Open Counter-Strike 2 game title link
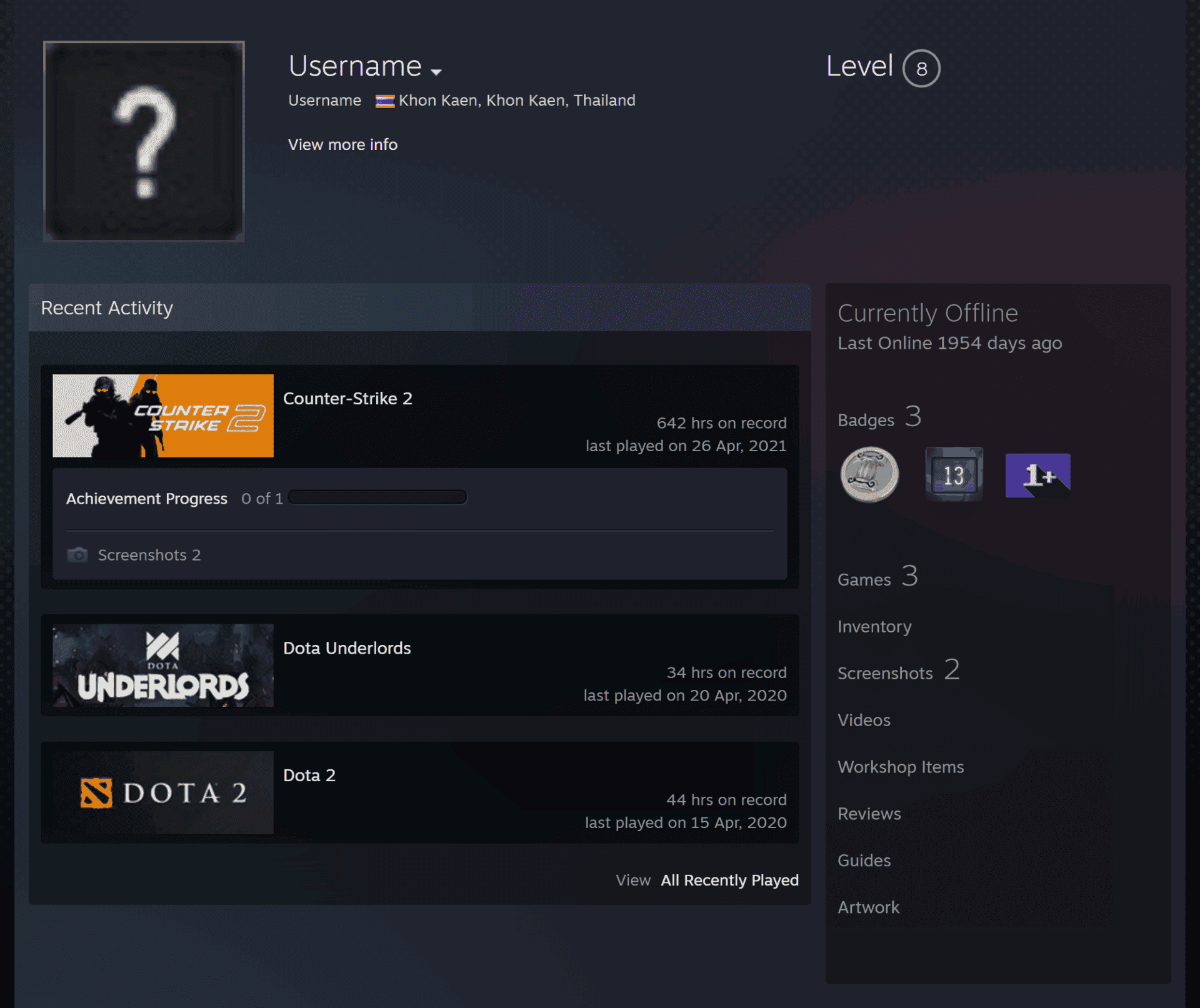1200x1008 pixels. click(347, 399)
